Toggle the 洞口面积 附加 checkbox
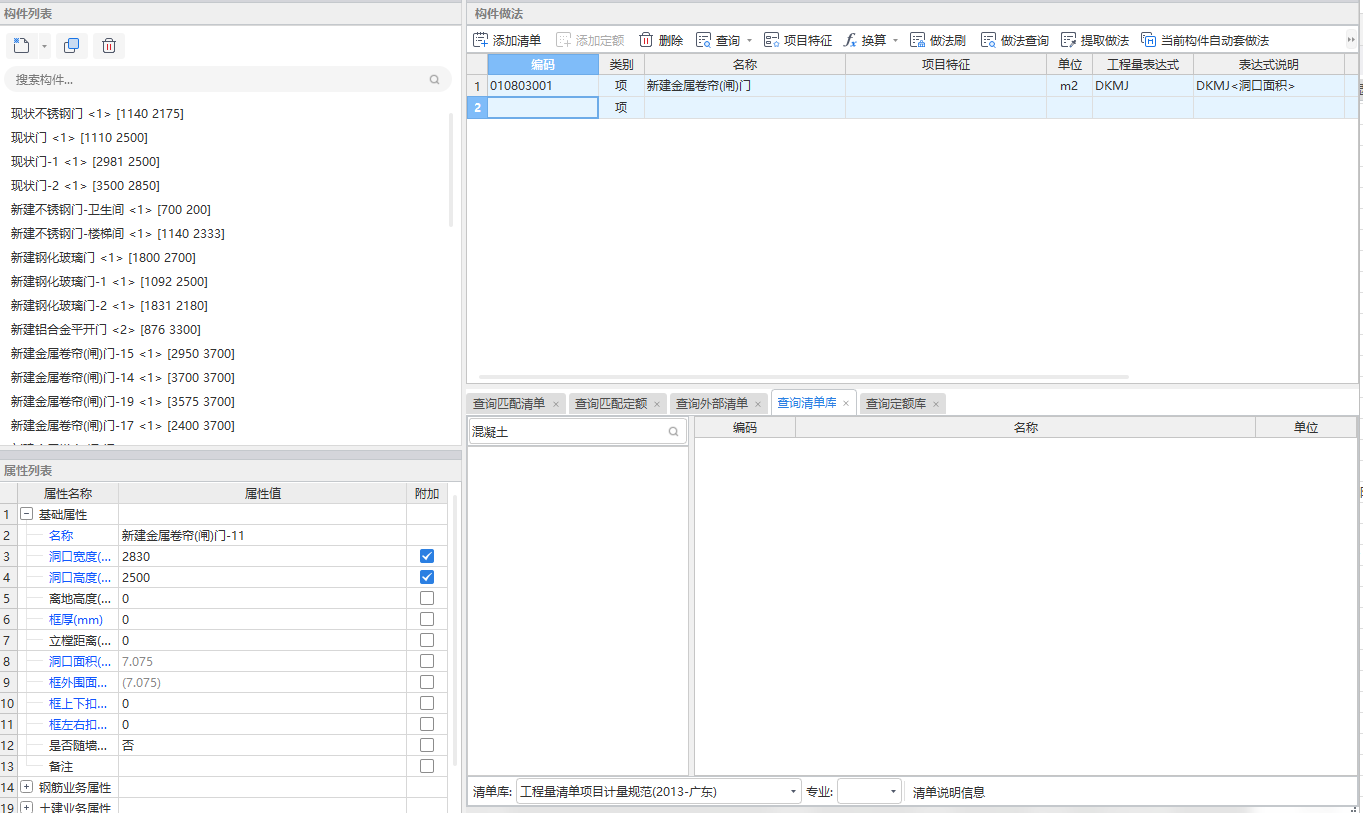 pos(427,661)
